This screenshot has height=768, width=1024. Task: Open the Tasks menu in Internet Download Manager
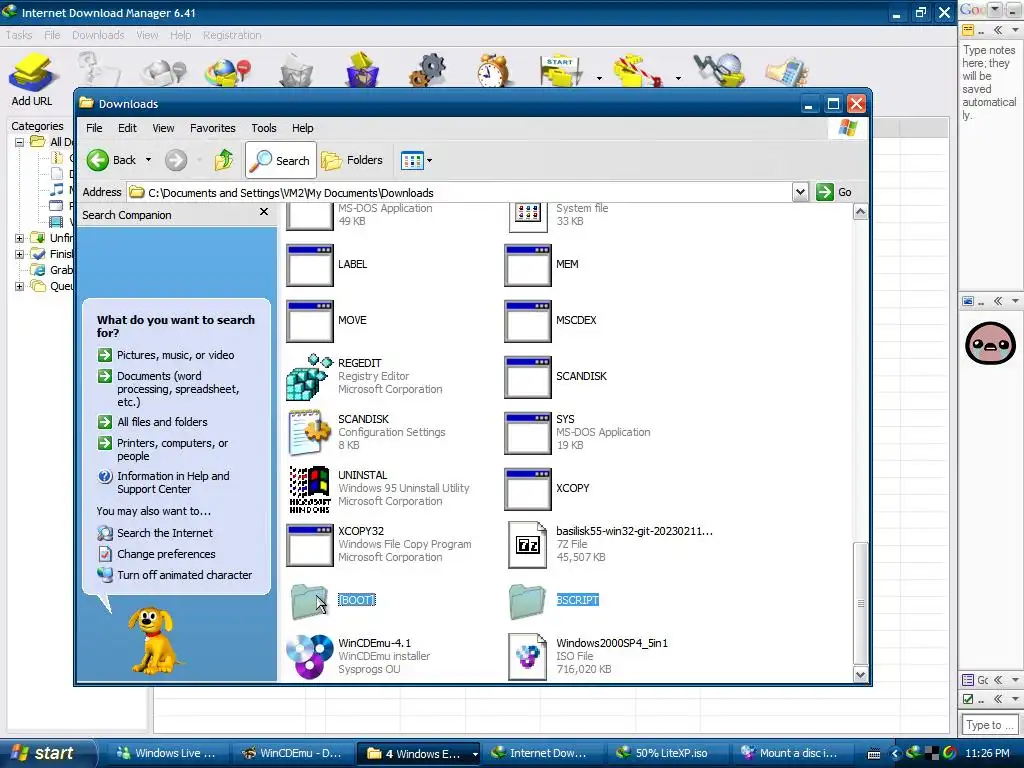point(19,35)
